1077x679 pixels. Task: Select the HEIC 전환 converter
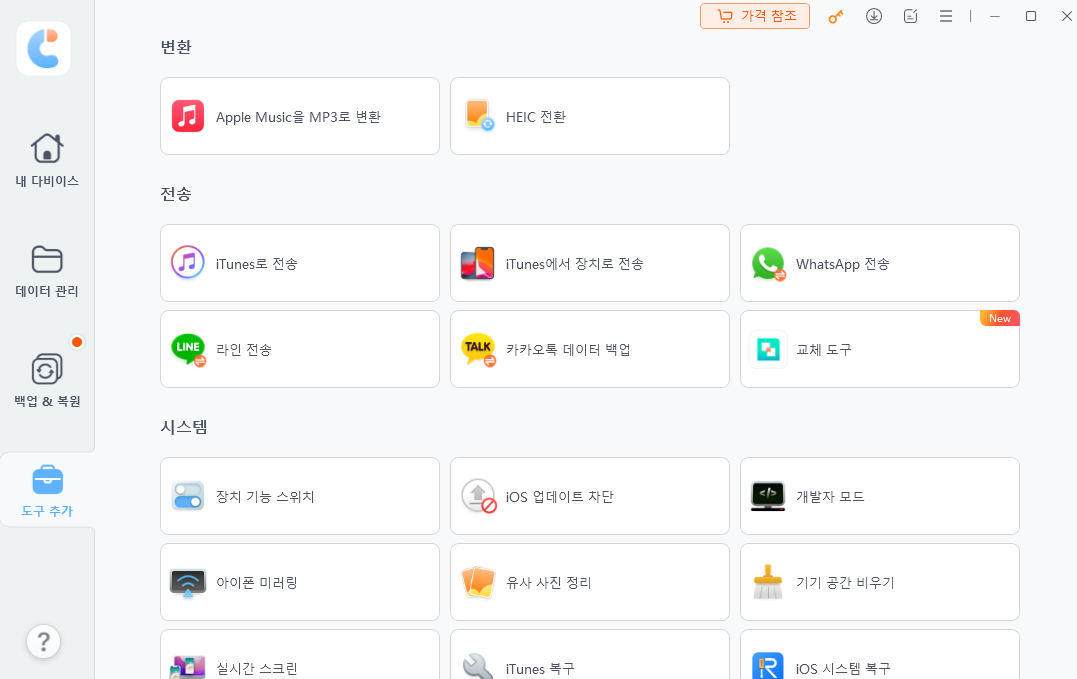pyautogui.click(x=589, y=116)
